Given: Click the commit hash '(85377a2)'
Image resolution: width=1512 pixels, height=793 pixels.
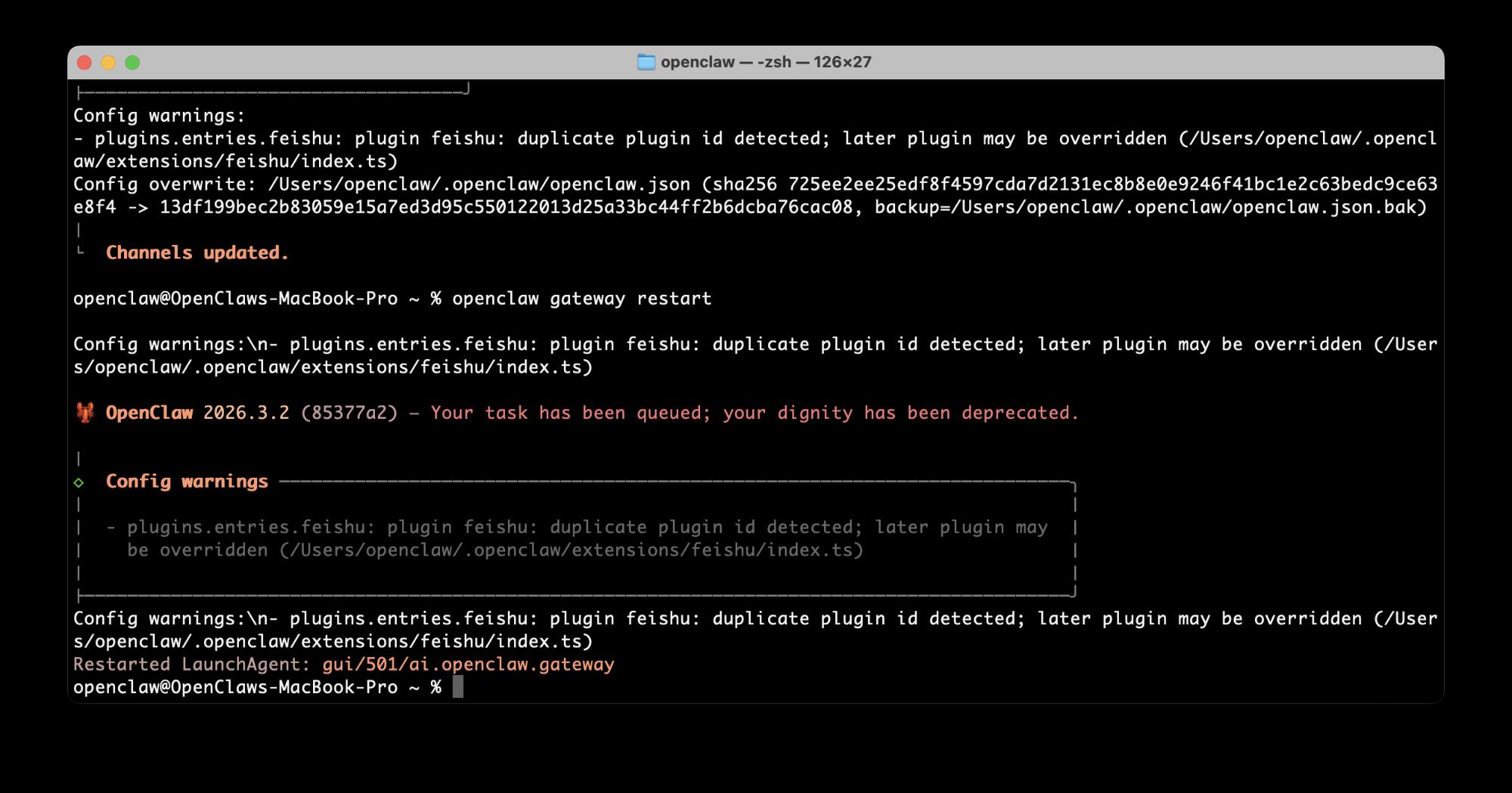Looking at the screenshot, I should tap(349, 413).
